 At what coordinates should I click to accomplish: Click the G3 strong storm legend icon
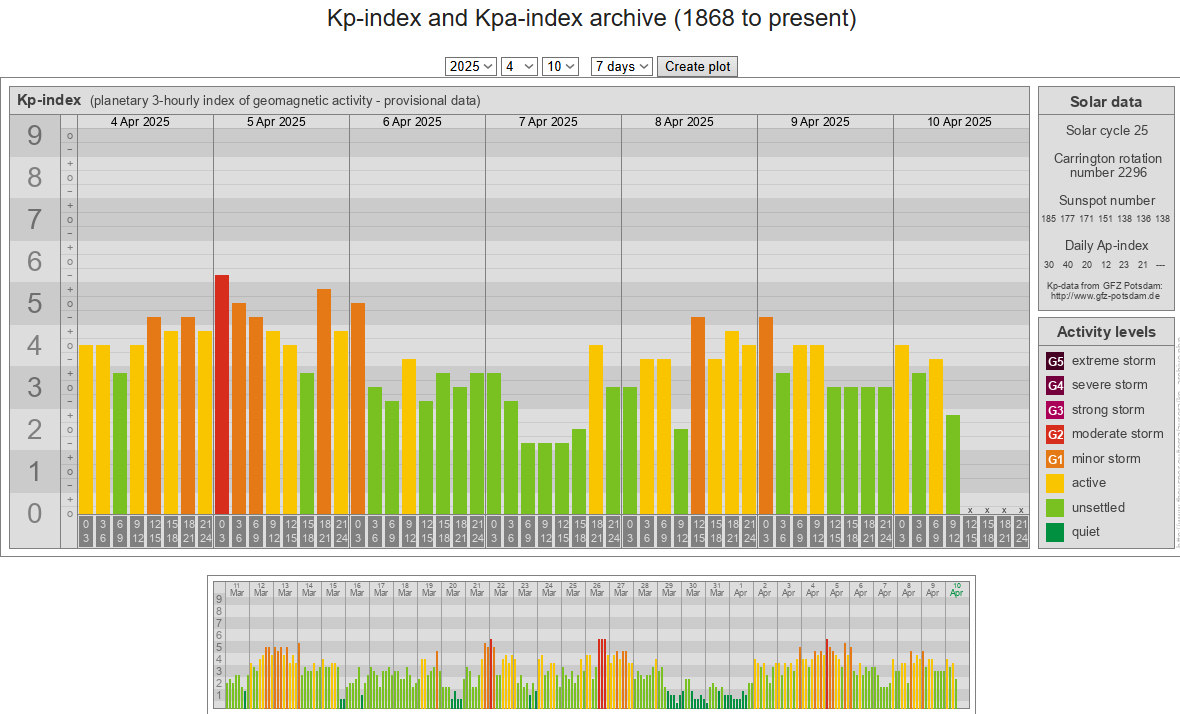(x=1055, y=410)
